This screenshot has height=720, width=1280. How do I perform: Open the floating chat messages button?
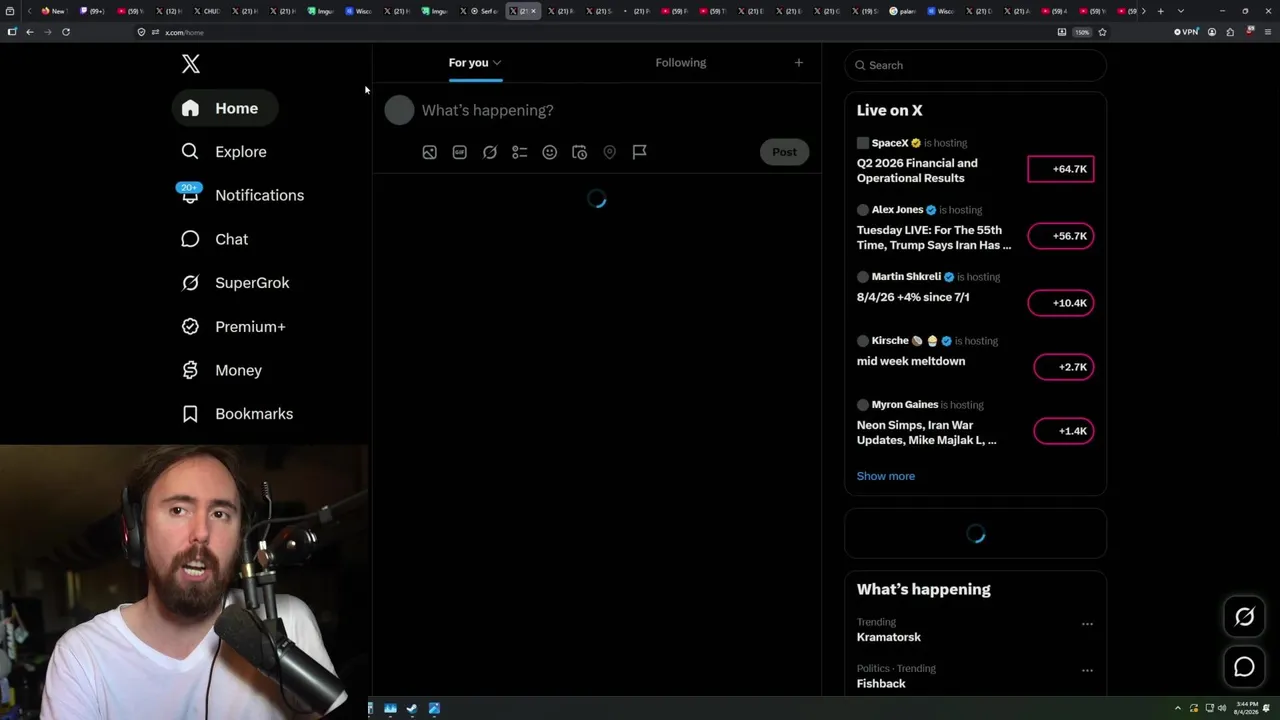tap(1244, 667)
